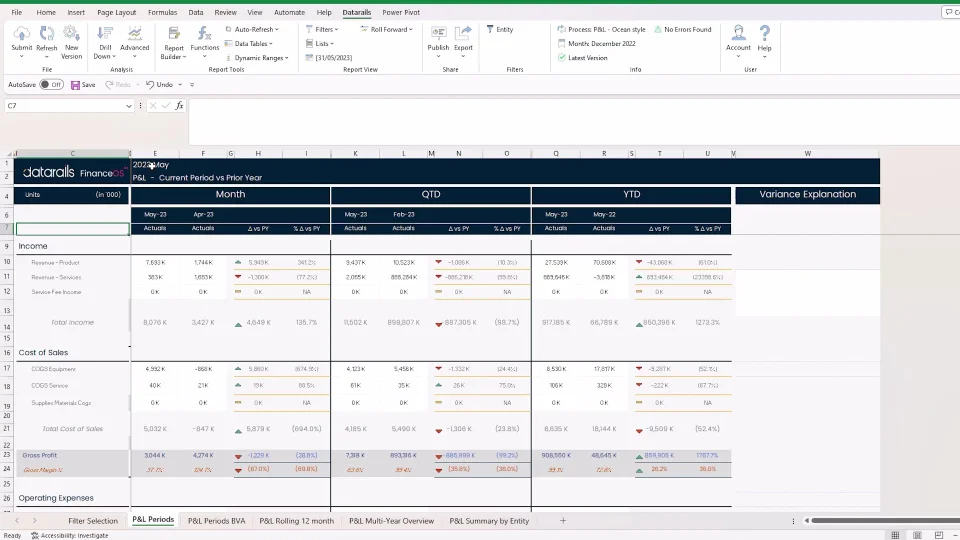
Task: Switch to the Power Pivot ribbon tab
Action: coord(400,12)
